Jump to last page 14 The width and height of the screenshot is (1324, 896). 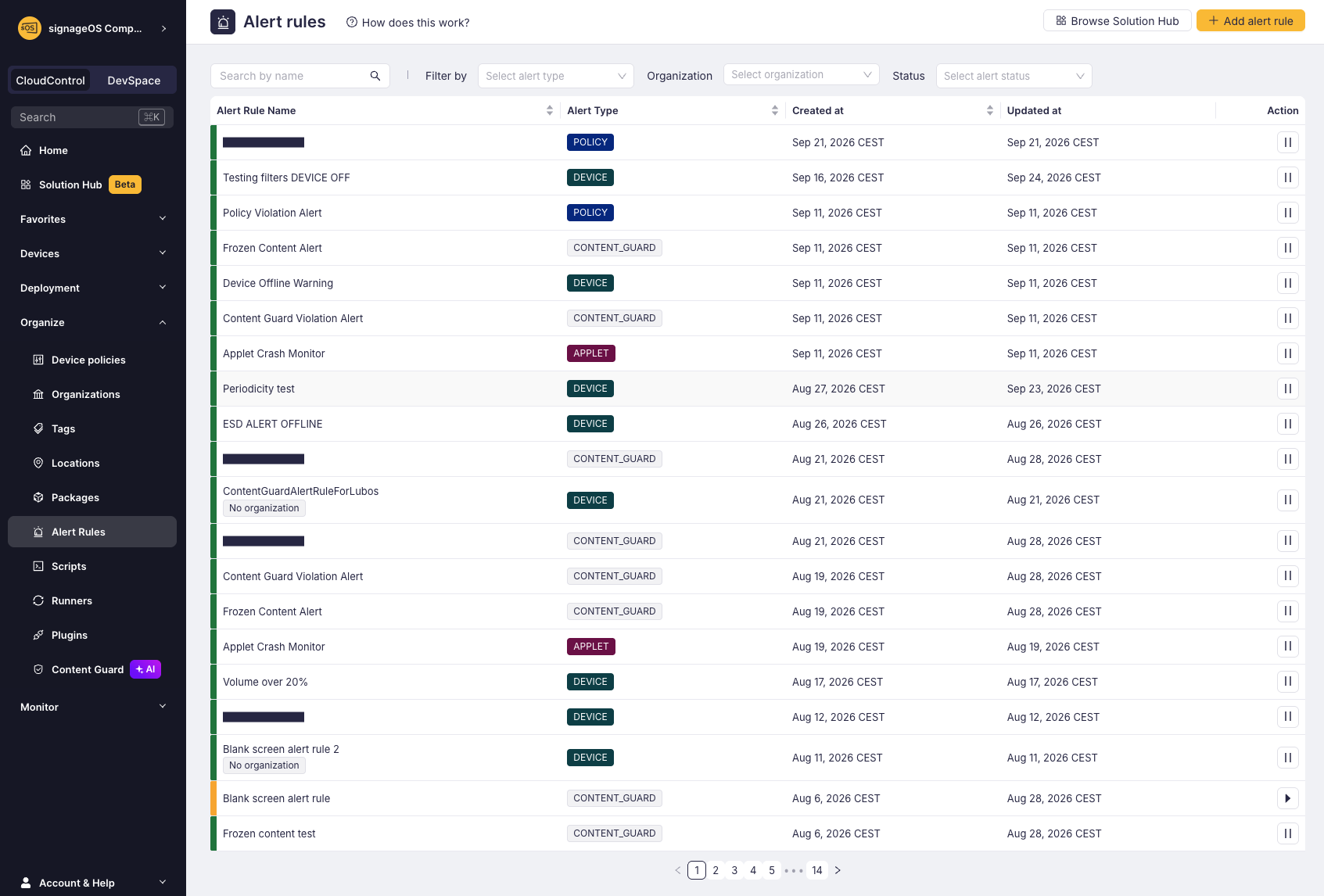click(x=817, y=870)
